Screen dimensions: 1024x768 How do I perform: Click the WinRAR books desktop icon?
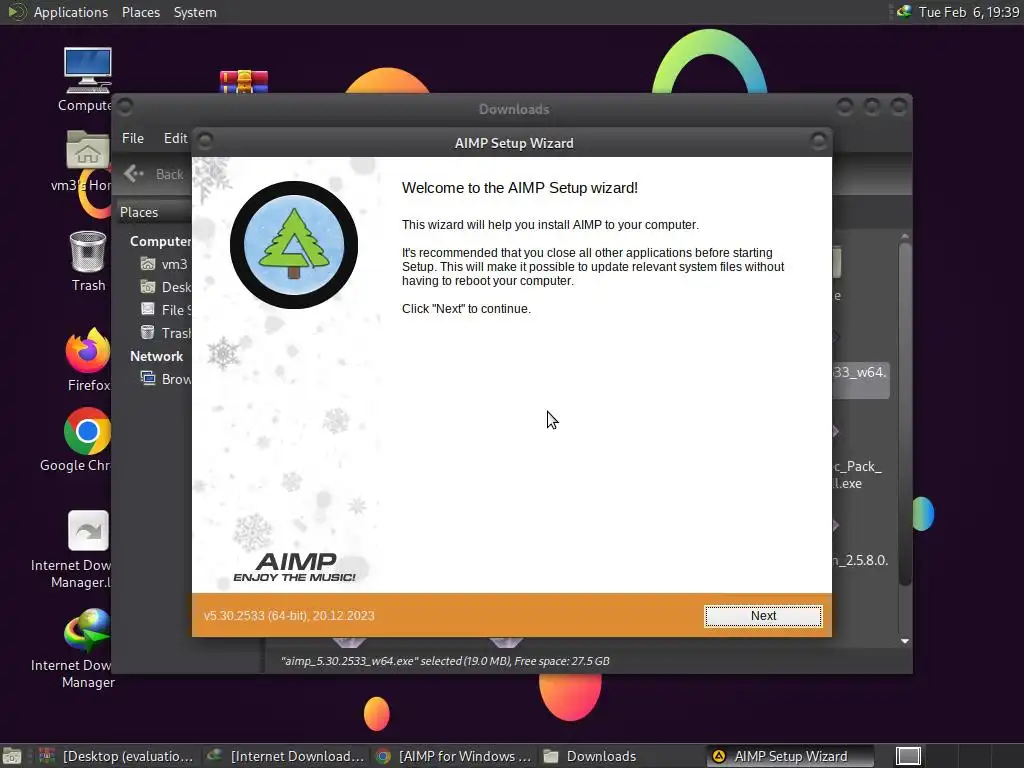244,82
